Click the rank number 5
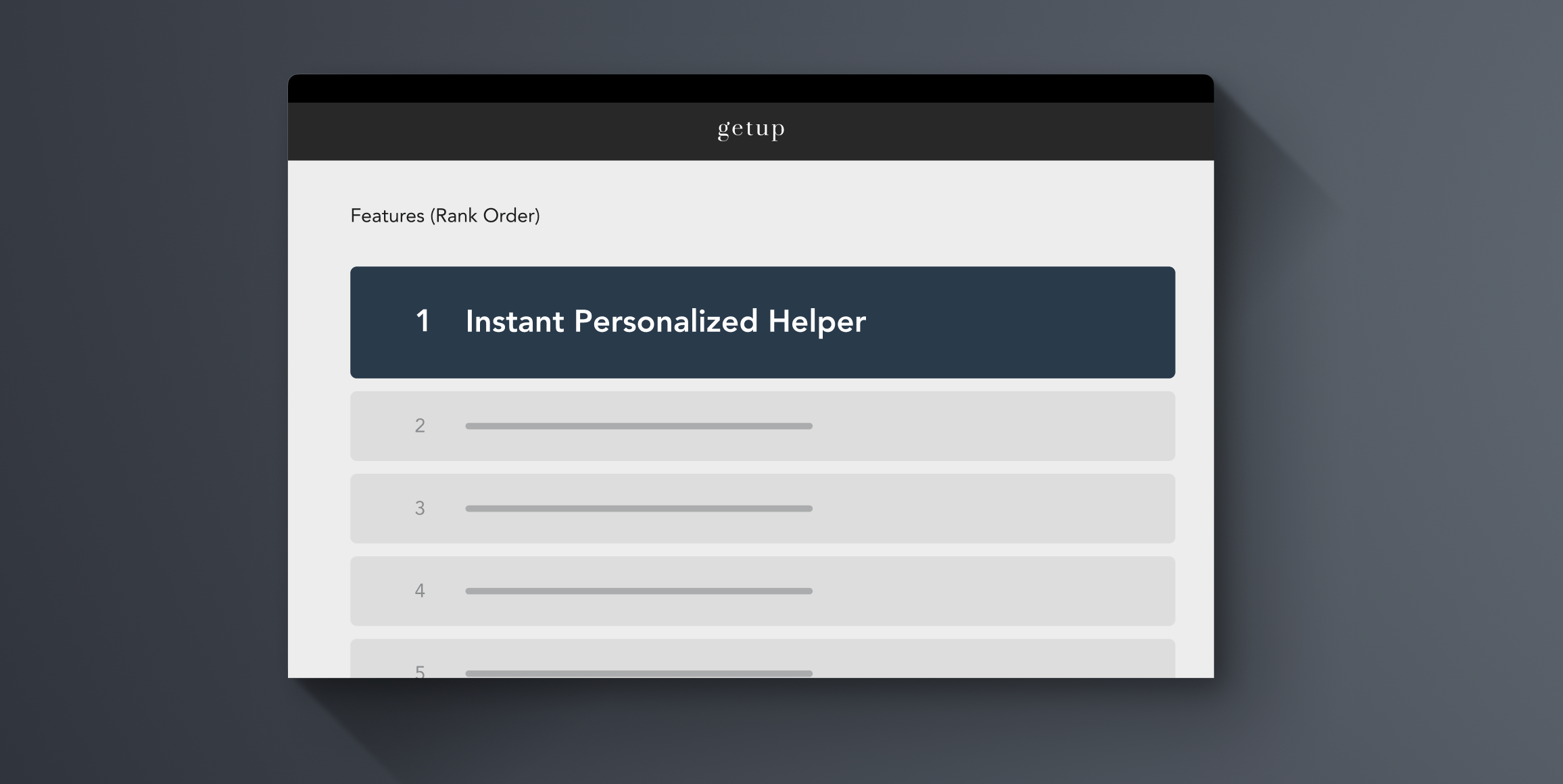 pyautogui.click(x=420, y=671)
